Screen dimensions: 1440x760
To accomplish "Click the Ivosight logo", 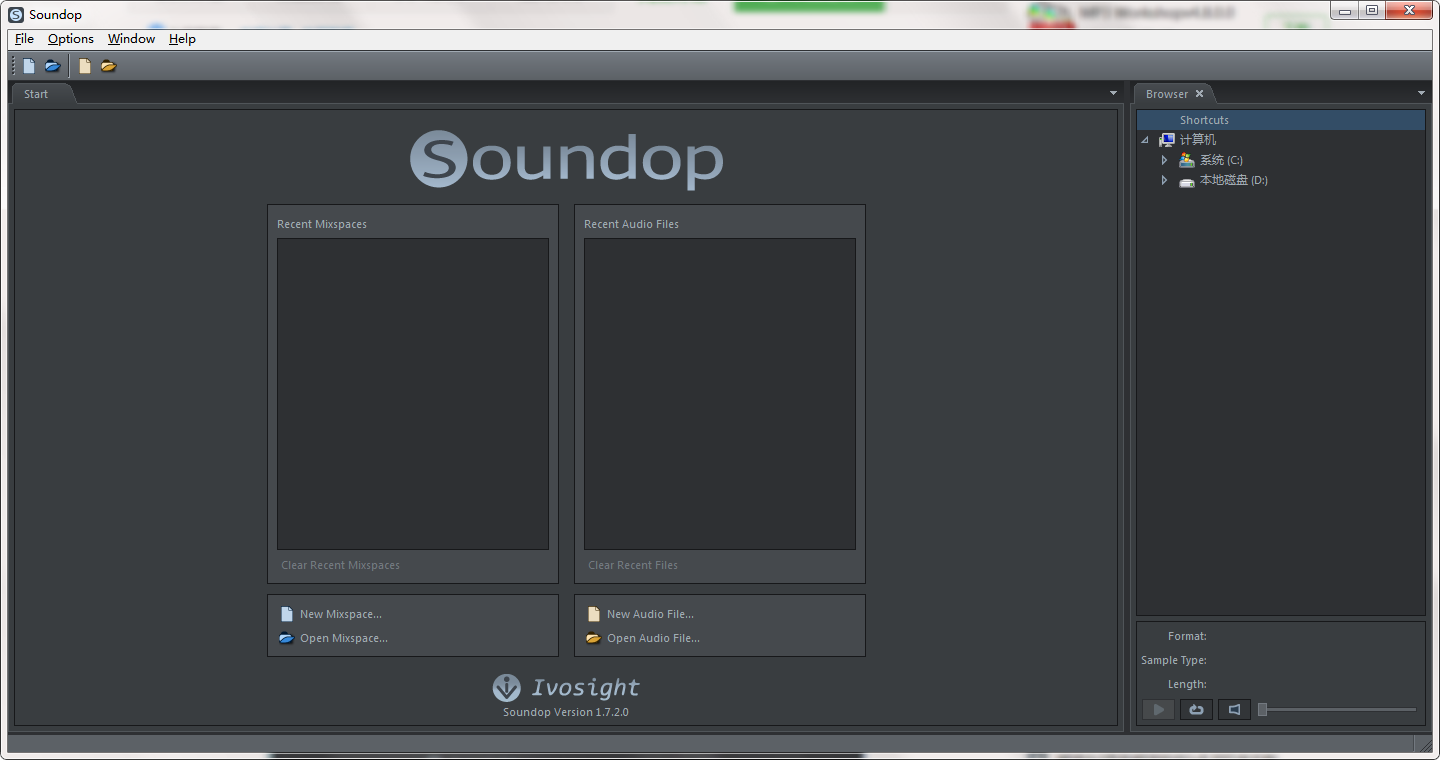I will (566, 688).
